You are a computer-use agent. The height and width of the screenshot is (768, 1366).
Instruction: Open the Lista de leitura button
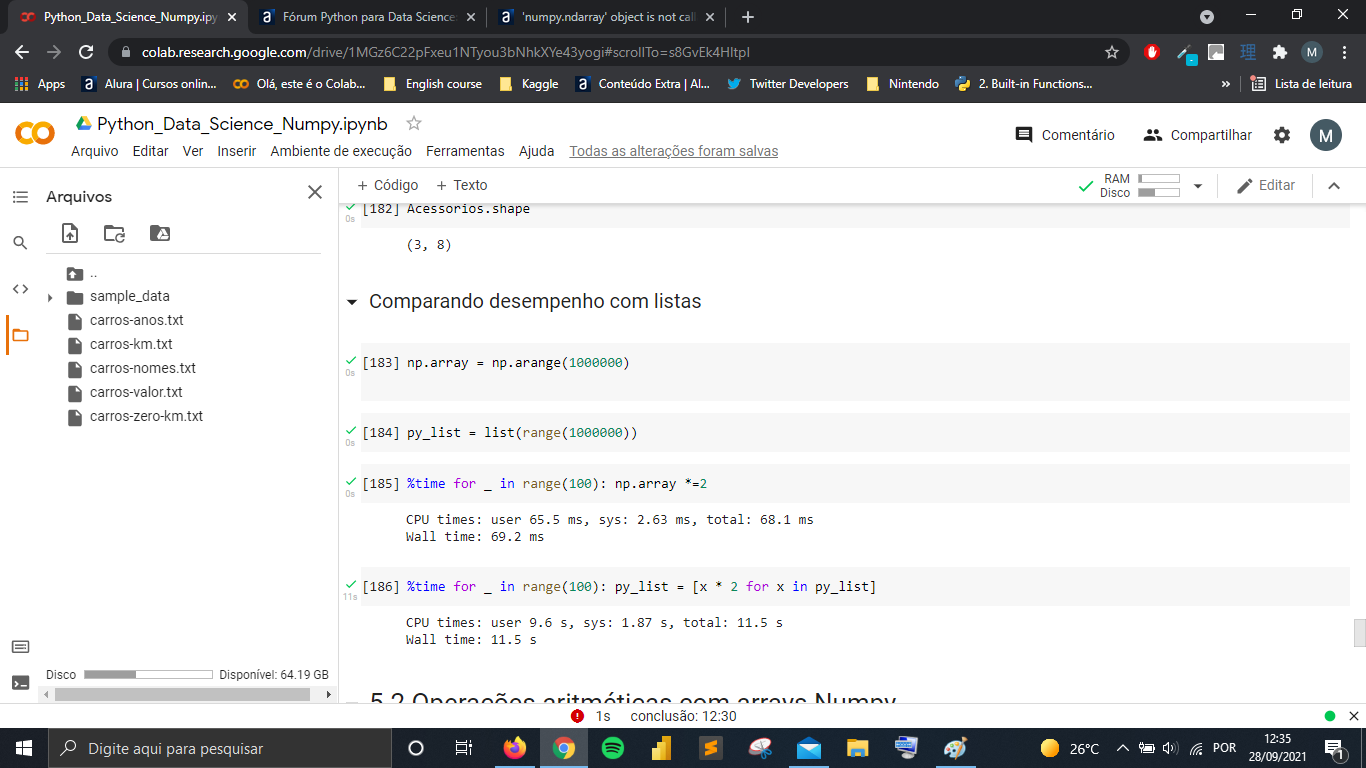[1301, 84]
